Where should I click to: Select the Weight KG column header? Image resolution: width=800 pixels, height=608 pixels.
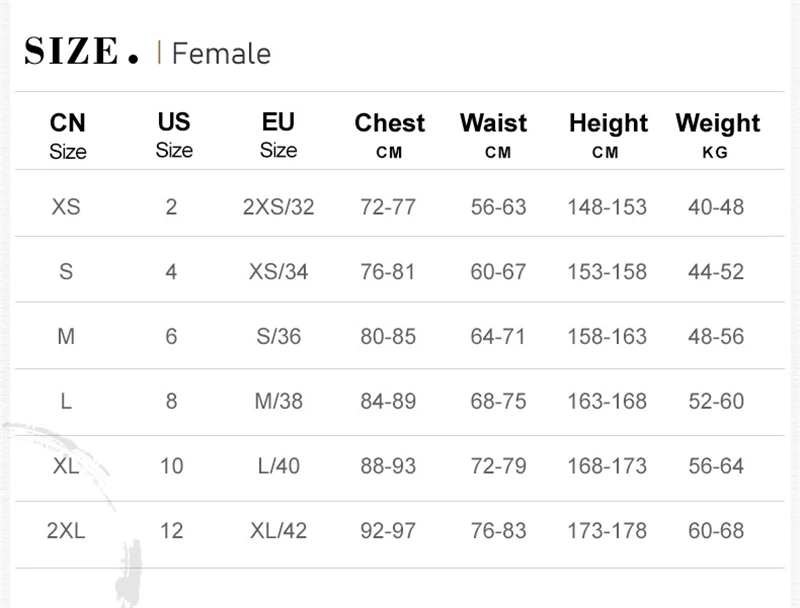717,135
